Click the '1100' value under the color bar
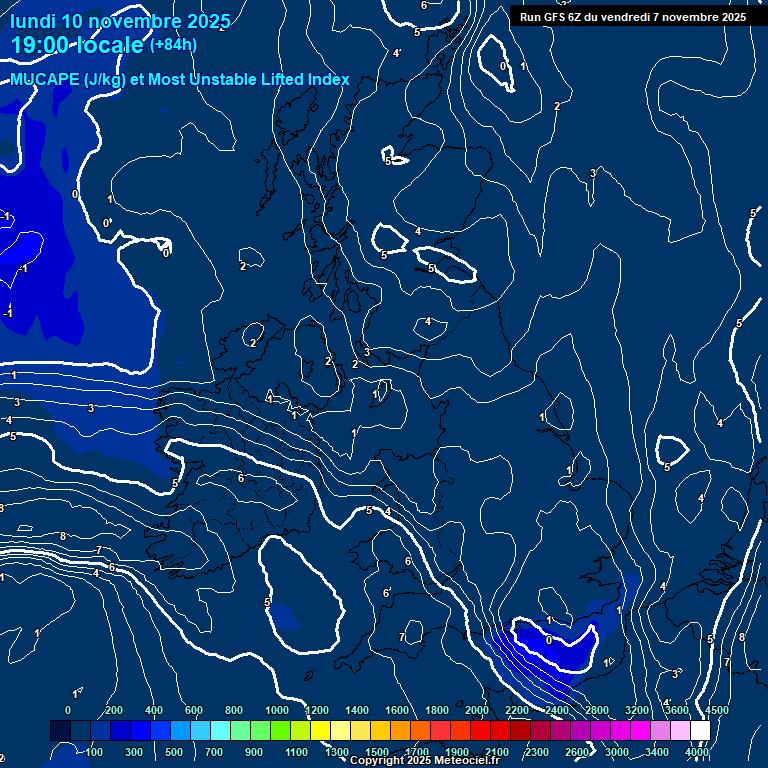This screenshot has height=768, width=768. (x=296, y=752)
